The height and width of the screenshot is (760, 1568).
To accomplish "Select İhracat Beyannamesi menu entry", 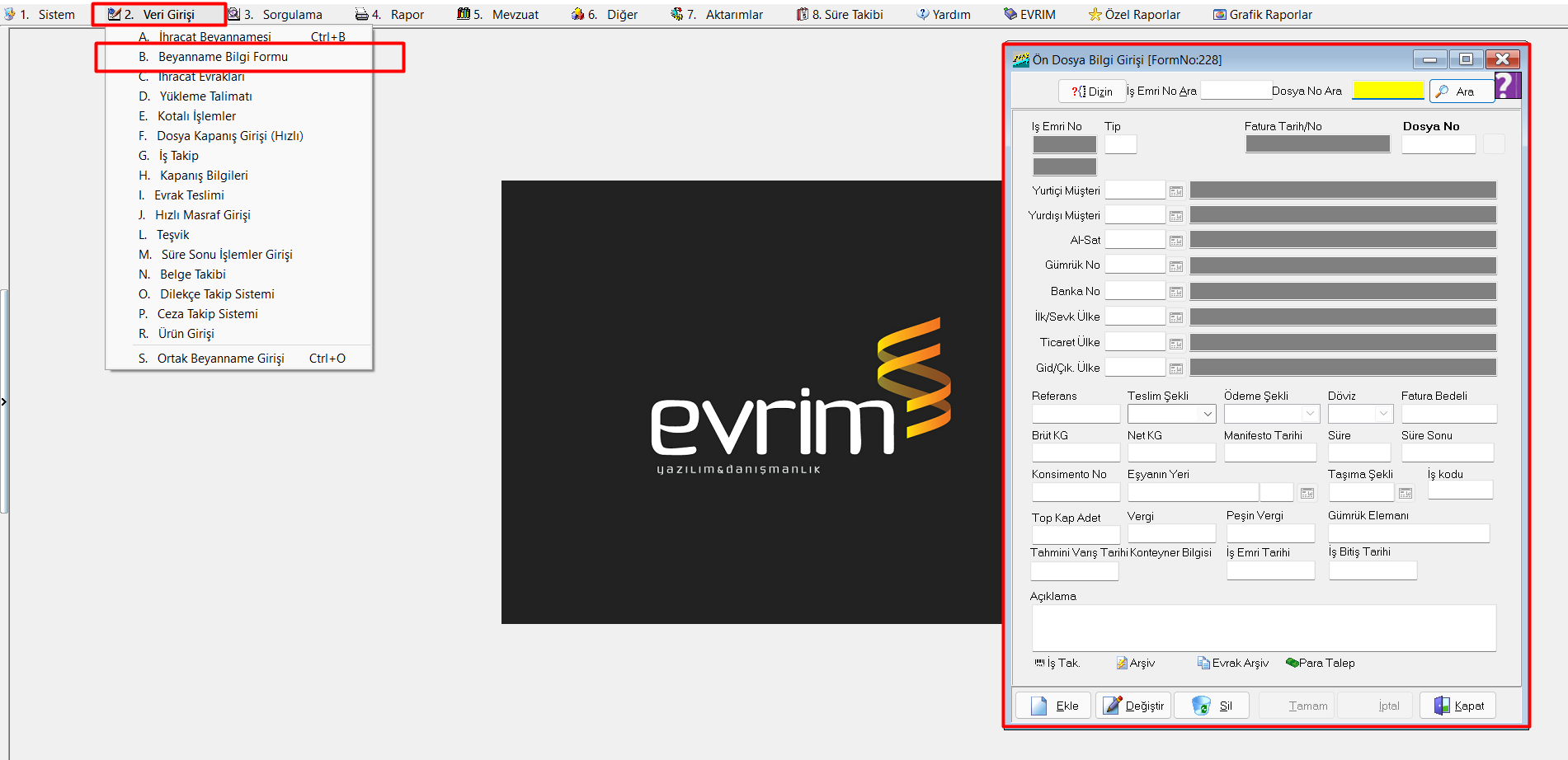I will 239,36.
